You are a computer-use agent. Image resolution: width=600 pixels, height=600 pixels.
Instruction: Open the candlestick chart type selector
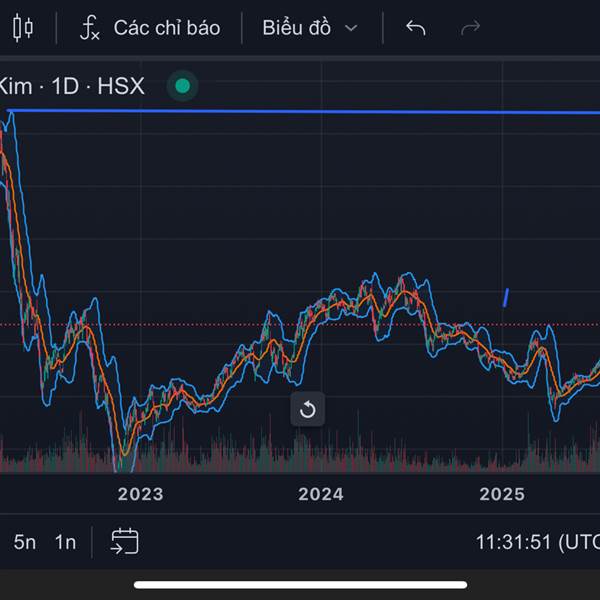pos(23,28)
